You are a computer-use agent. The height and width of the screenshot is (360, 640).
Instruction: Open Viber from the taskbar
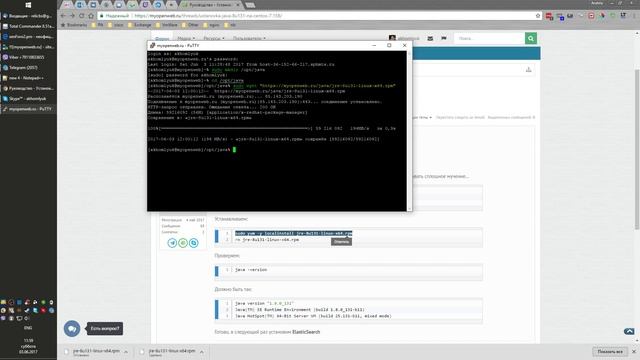click(x=28, y=57)
